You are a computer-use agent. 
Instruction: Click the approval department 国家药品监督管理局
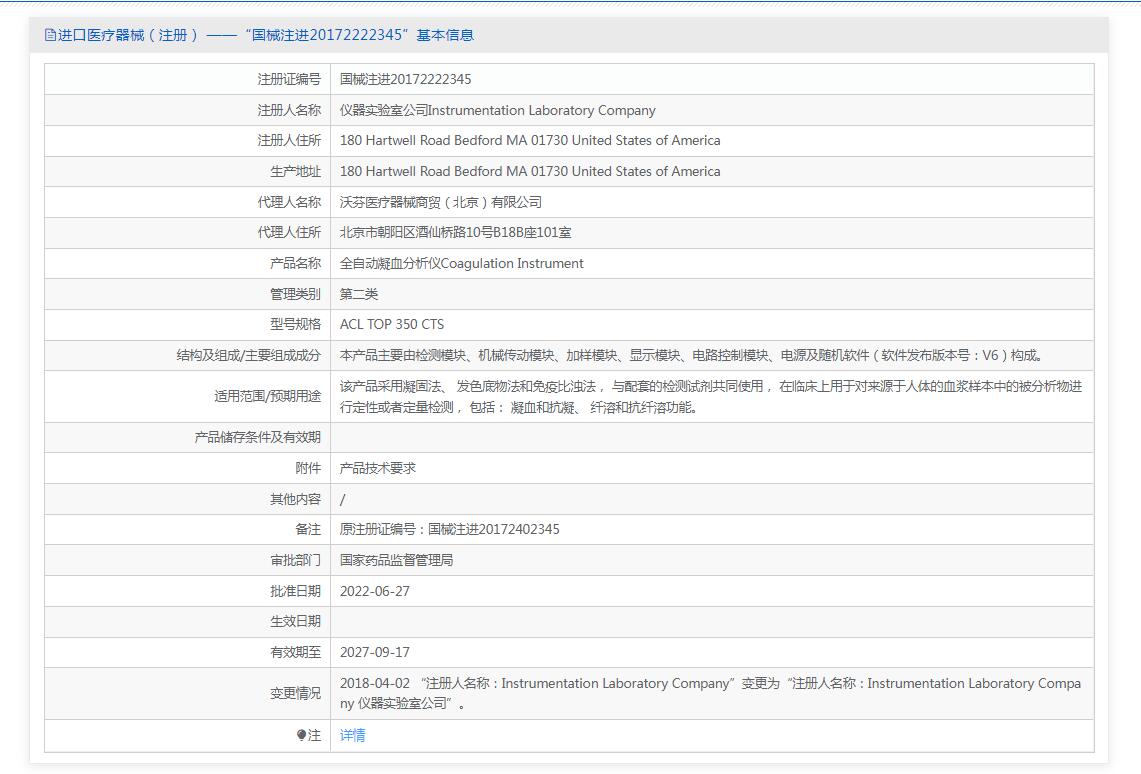396,560
